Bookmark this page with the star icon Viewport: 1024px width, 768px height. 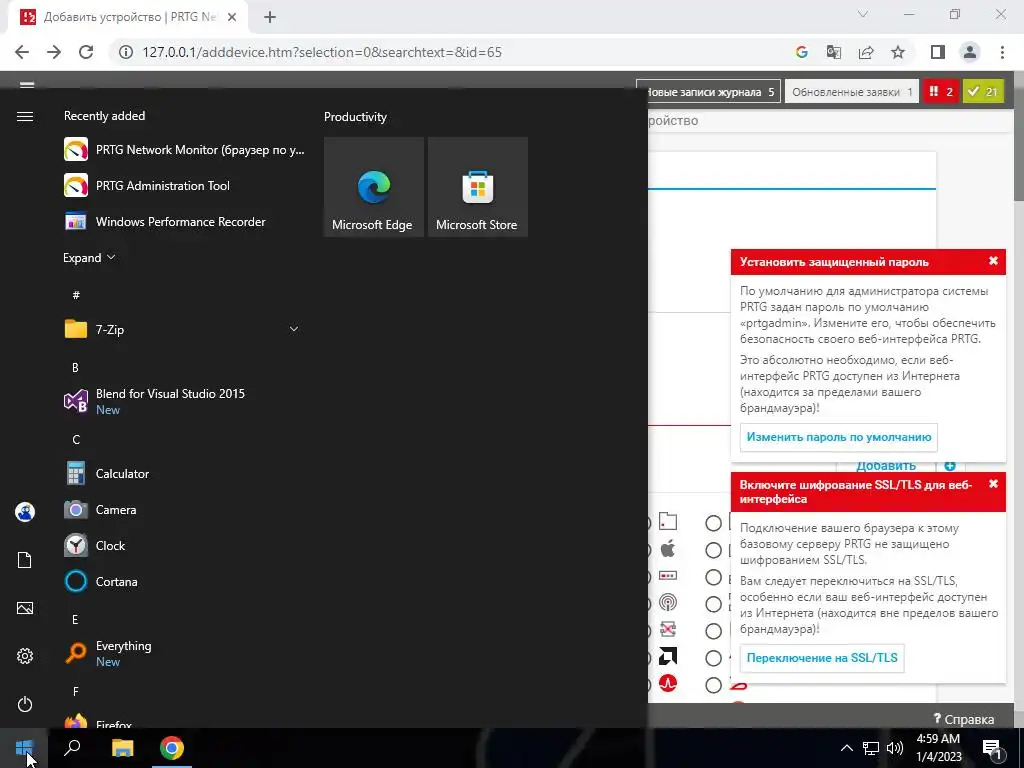tap(899, 52)
